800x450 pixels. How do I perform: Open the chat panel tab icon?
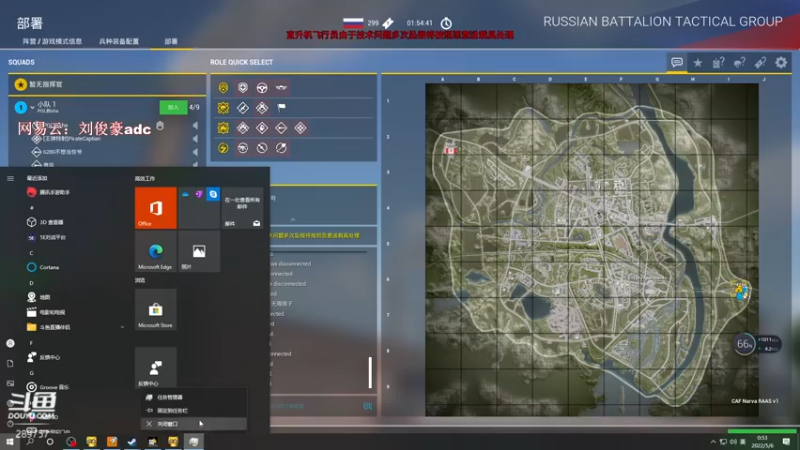coord(677,62)
